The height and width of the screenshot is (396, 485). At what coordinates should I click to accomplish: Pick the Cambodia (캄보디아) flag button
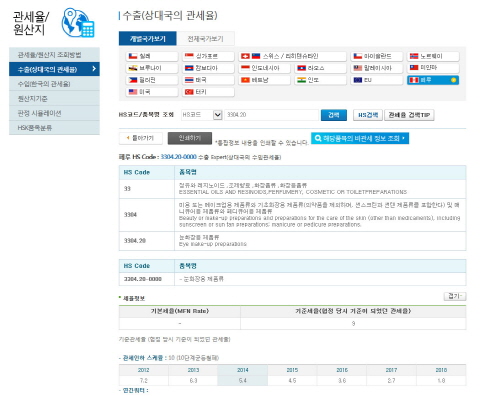point(208,68)
